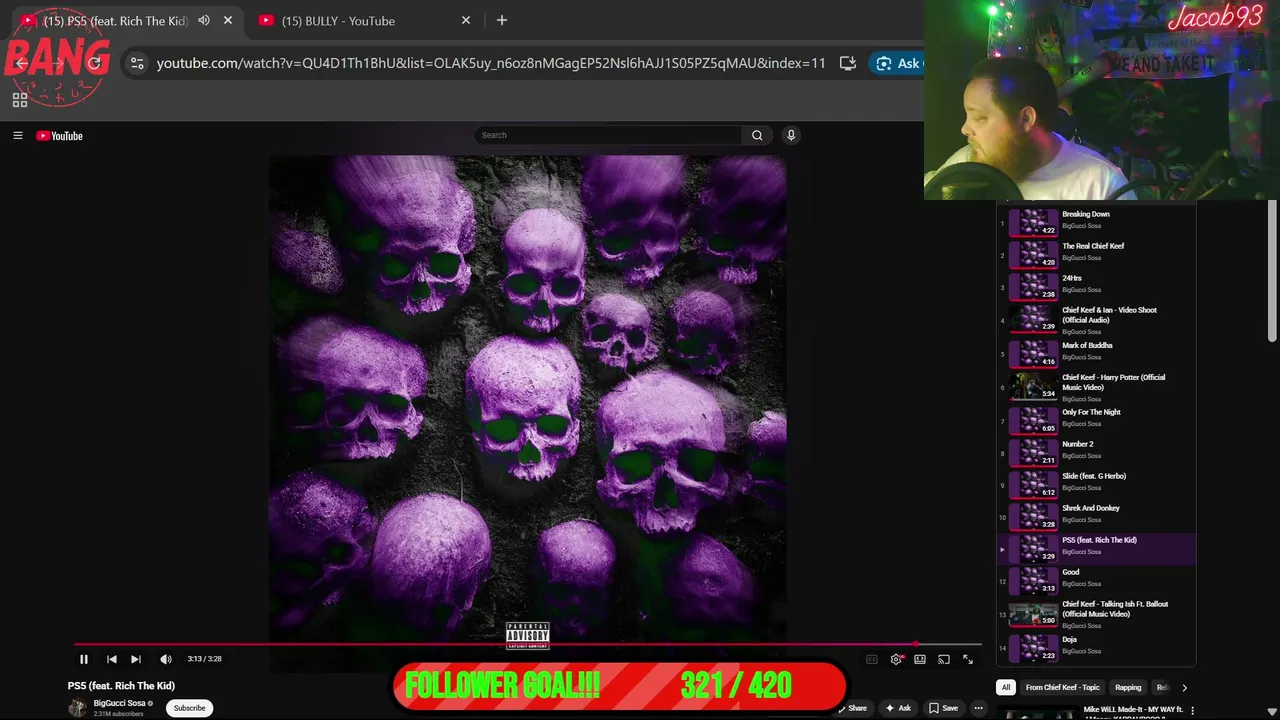Image resolution: width=1280 pixels, height=720 pixels.
Task: Select 24Hrs in the playlist
Action: (x=1096, y=285)
